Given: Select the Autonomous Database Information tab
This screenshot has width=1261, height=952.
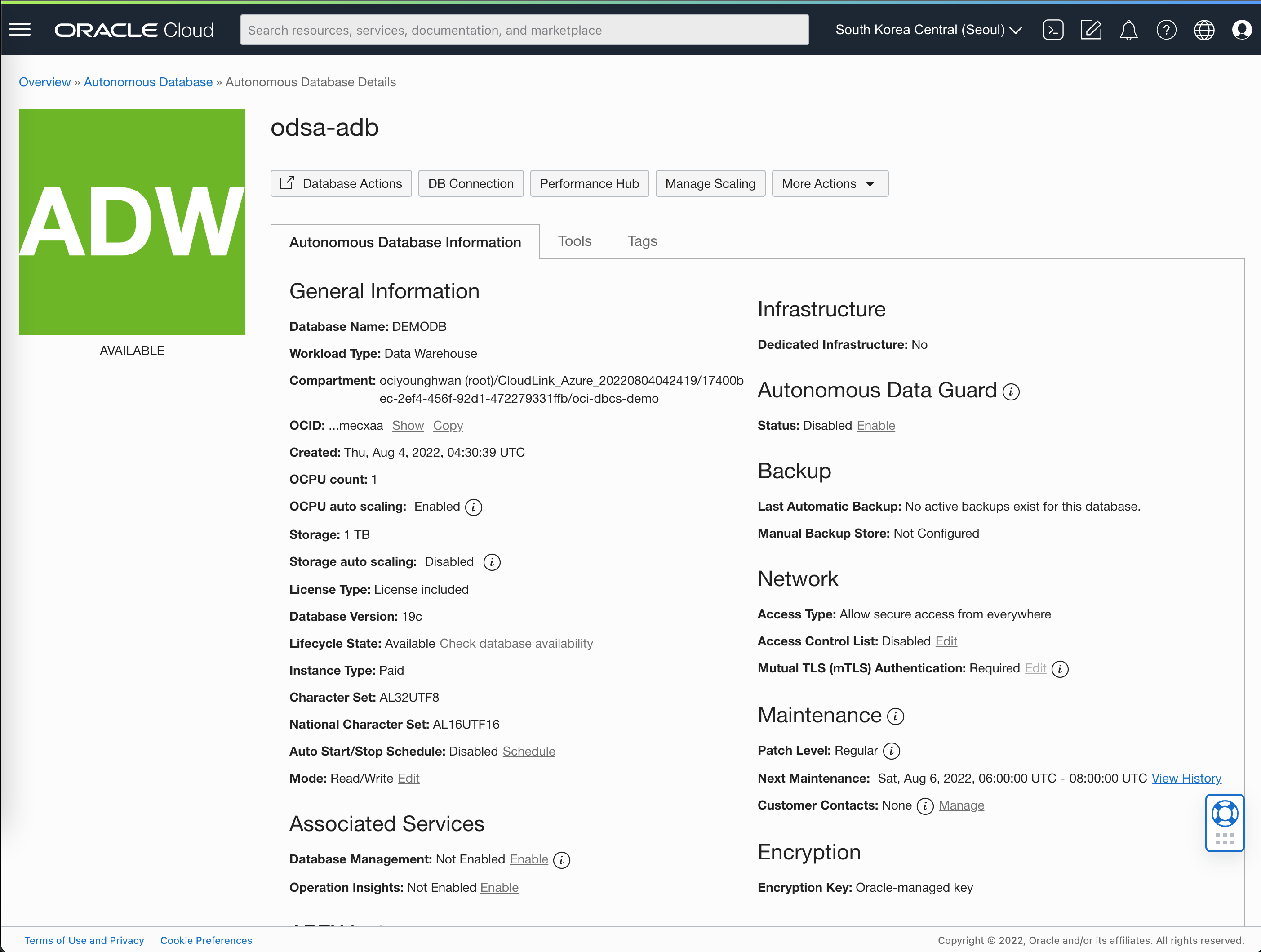Looking at the screenshot, I should pos(405,242).
